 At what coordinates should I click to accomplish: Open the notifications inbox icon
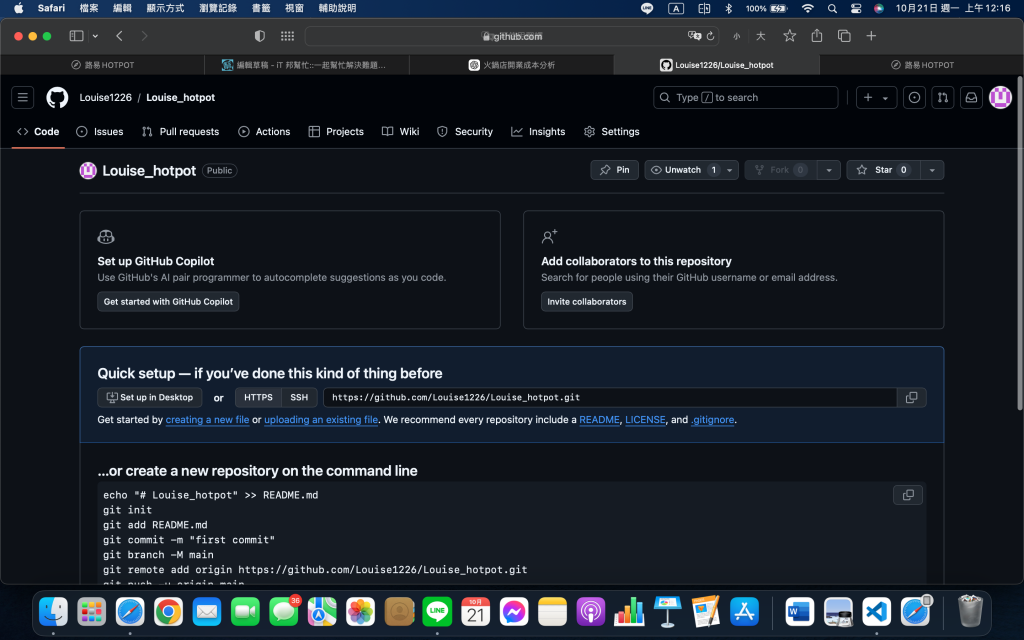(971, 97)
